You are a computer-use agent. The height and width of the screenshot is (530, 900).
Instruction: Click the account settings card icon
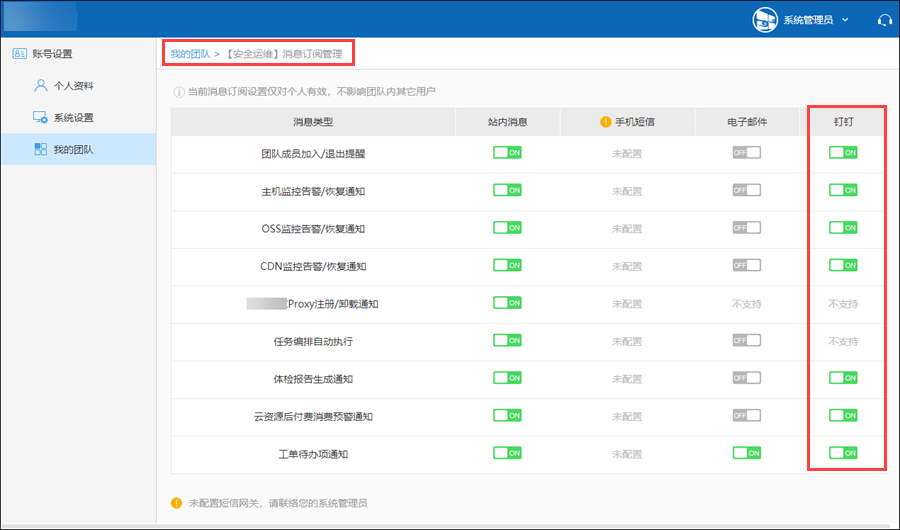point(19,54)
